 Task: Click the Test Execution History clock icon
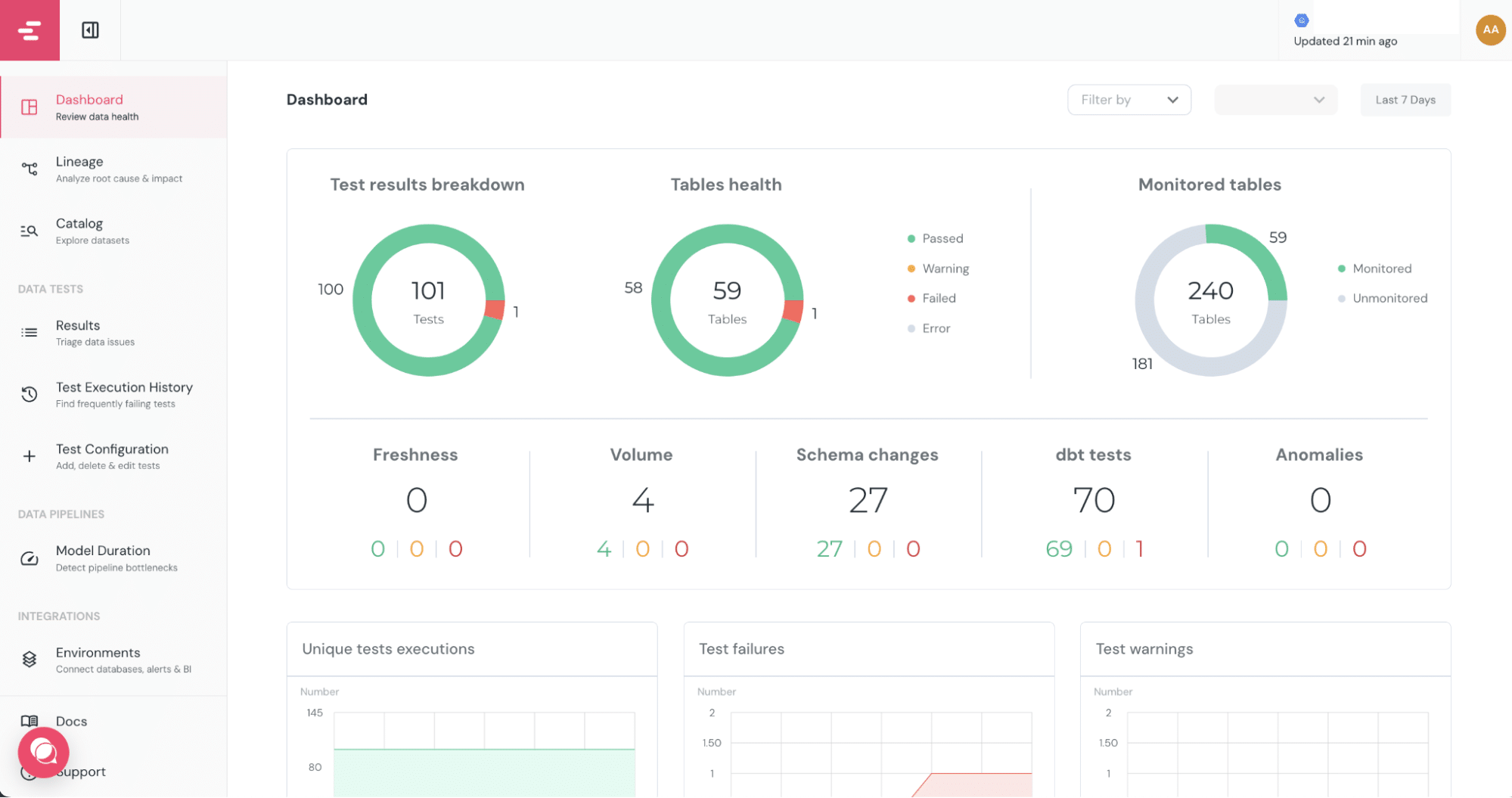[29, 394]
